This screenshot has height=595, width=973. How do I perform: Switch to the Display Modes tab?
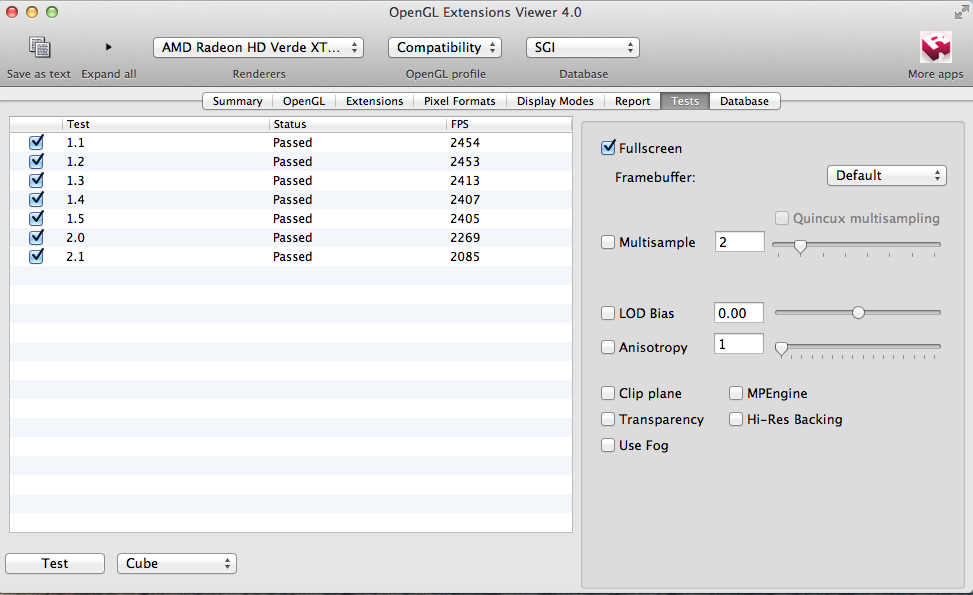pyautogui.click(x=555, y=101)
